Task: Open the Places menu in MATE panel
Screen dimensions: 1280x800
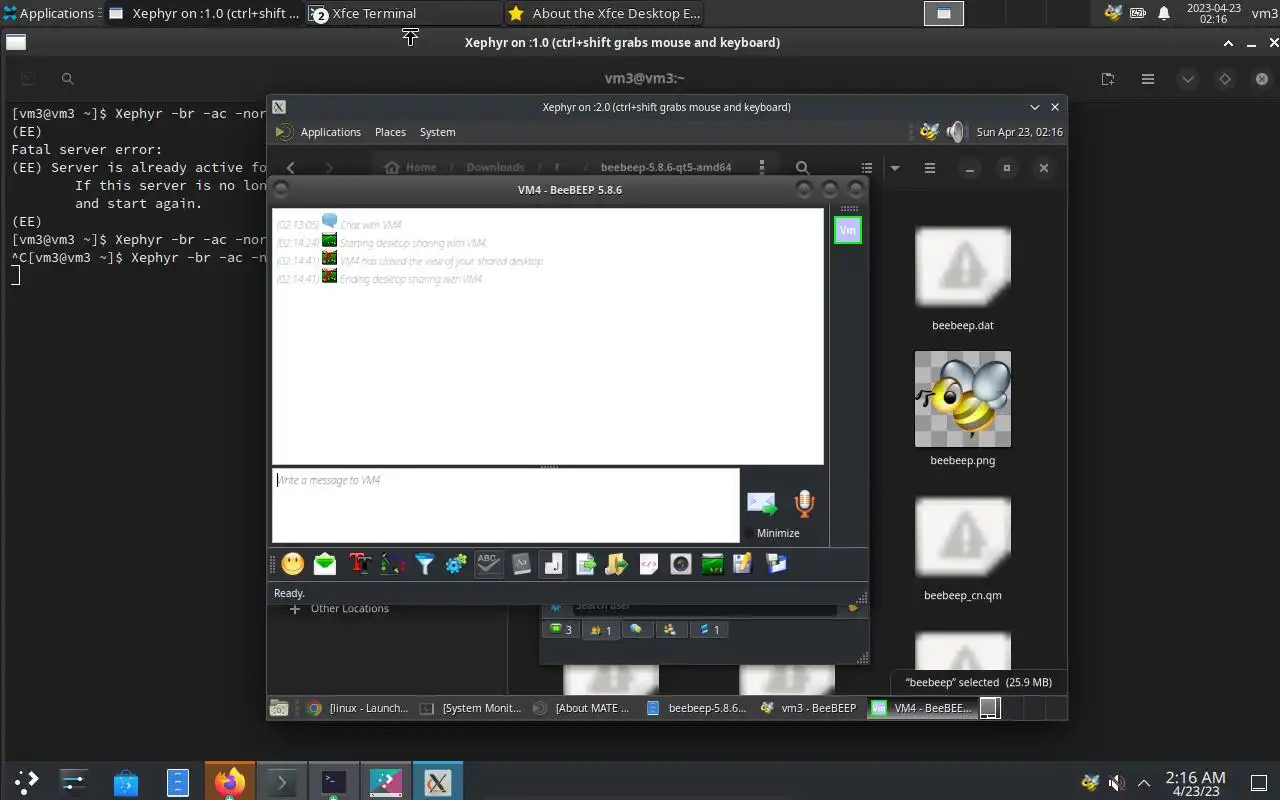Action: tap(390, 132)
